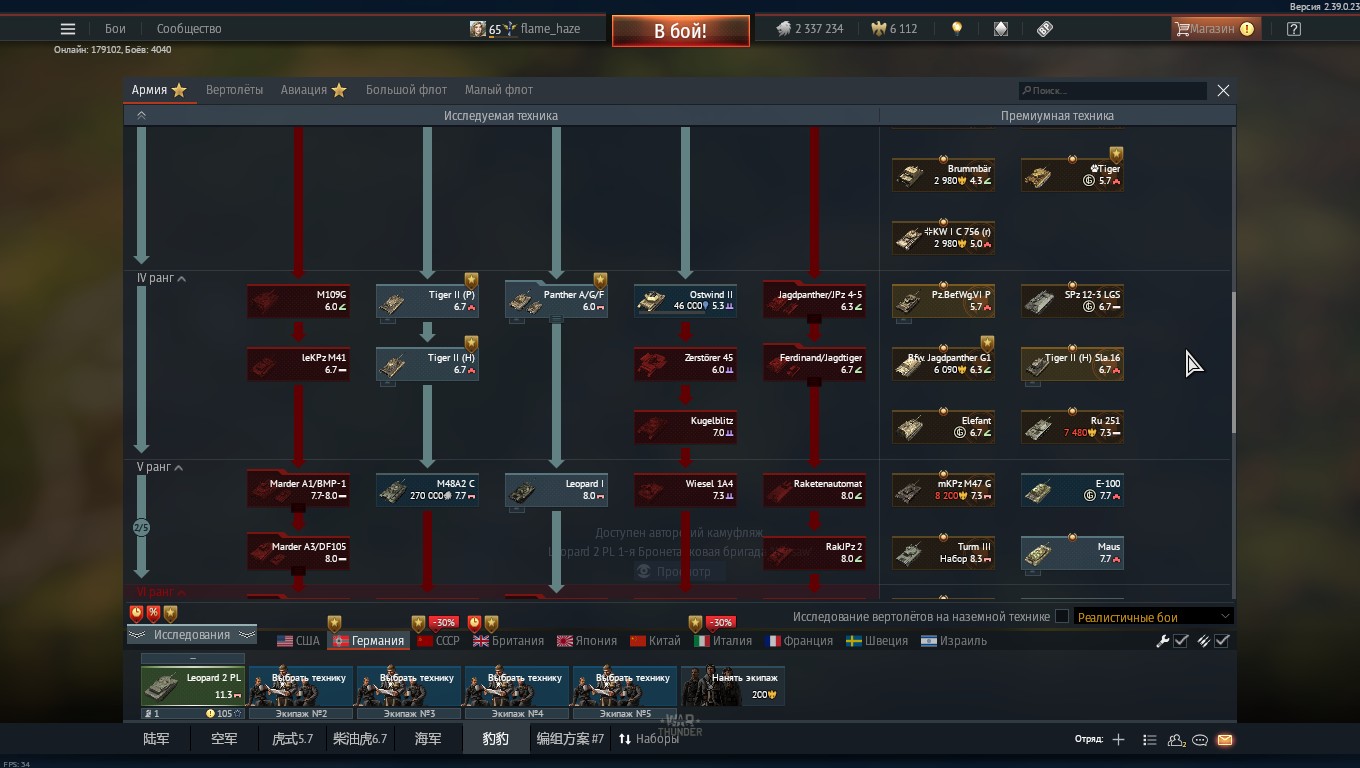Image resolution: width=1360 pixels, height=768 pixels.
Task: Toggle helicopter research on ground vehicles checkbox
Action: tap(1062, 617)
